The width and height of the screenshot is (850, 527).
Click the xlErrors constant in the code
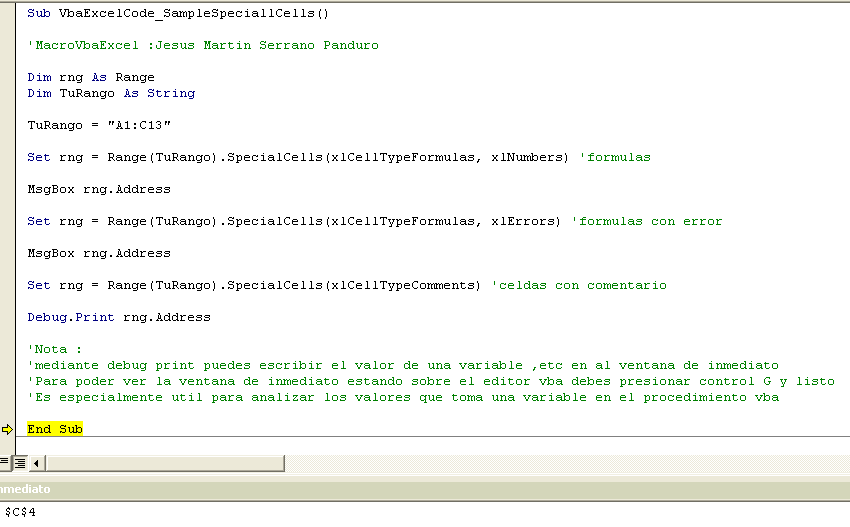point(522,221)
